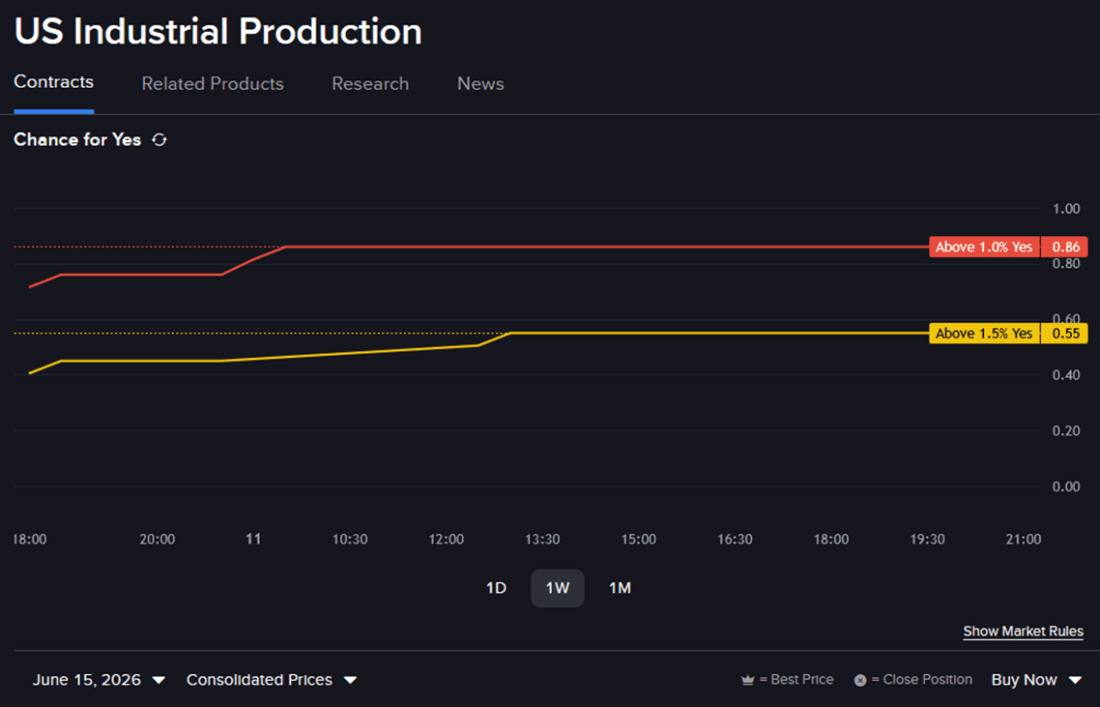Viewport: 1100px width, 707px height.
Task: Click the 0.20 y-axis value
Action: pyautogui.click(x=1066, y=431)
